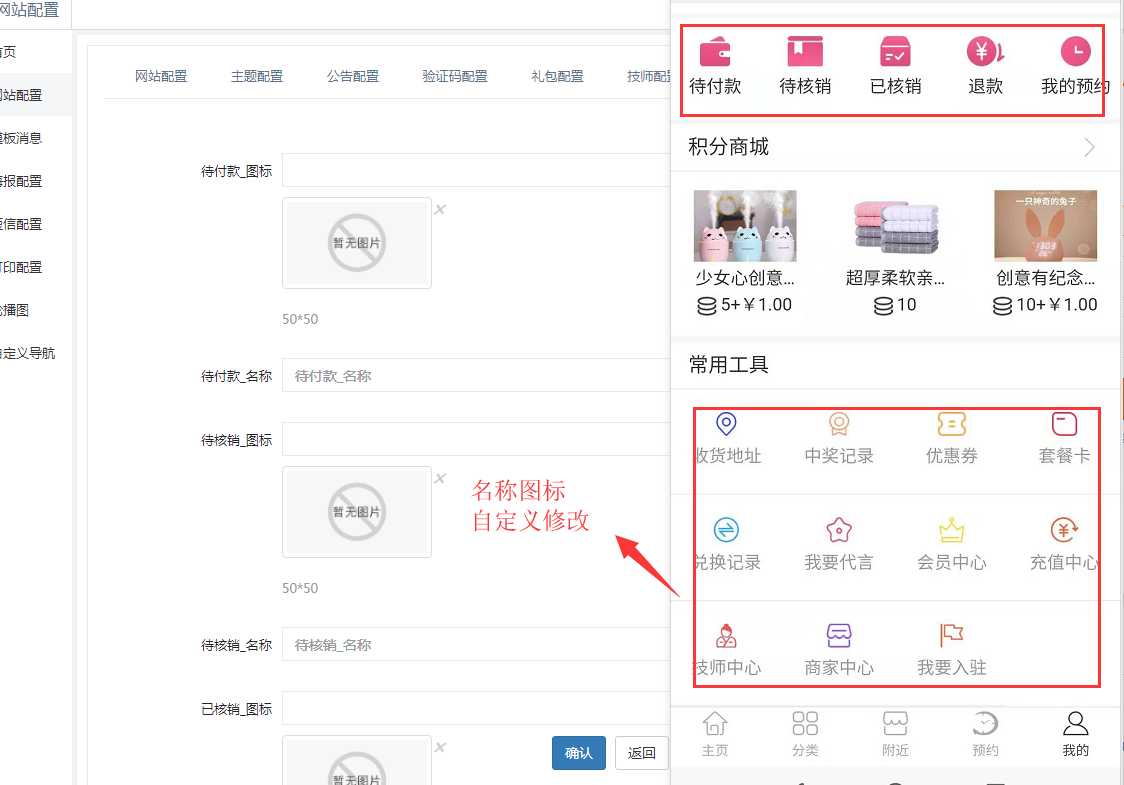
Task: Open 轮播图 in the left sidebar
Action: tap(15, 310)
